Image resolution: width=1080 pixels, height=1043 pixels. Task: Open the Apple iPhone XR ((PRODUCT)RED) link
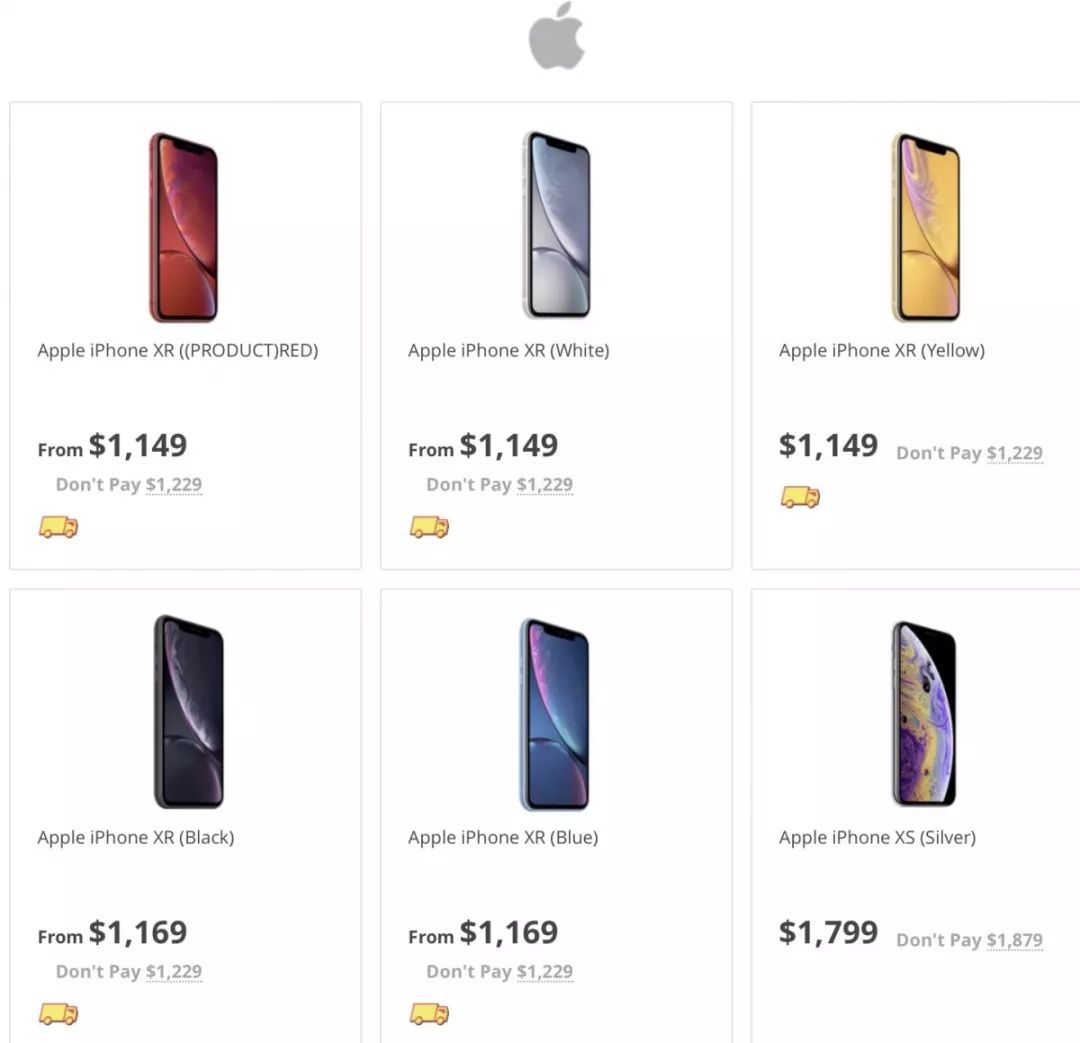[x=178, y=351]
